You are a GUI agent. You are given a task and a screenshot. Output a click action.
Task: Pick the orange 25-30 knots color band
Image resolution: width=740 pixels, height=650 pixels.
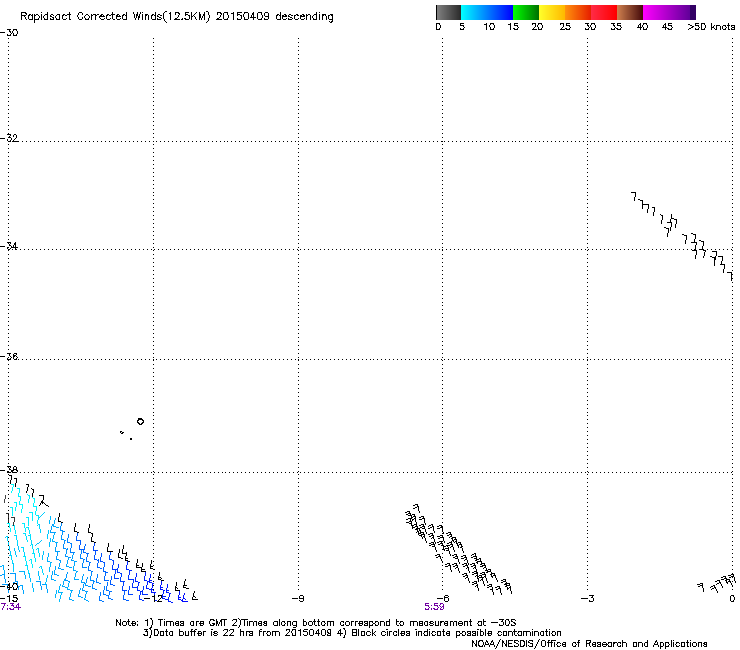tap(578, 12)
